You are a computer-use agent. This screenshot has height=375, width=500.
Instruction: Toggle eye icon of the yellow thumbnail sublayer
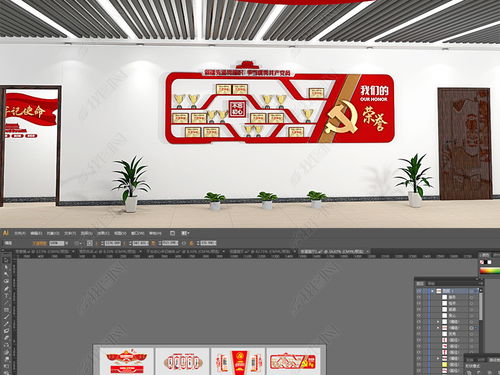(x=419, y=364)
